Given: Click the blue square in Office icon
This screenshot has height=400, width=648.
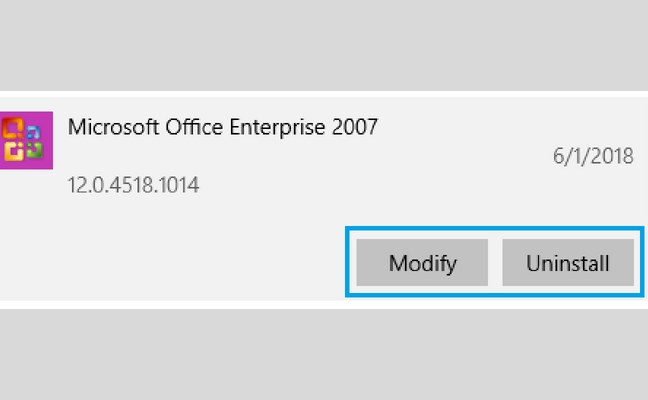Looking at the screenshot, I should pos(33,132).
